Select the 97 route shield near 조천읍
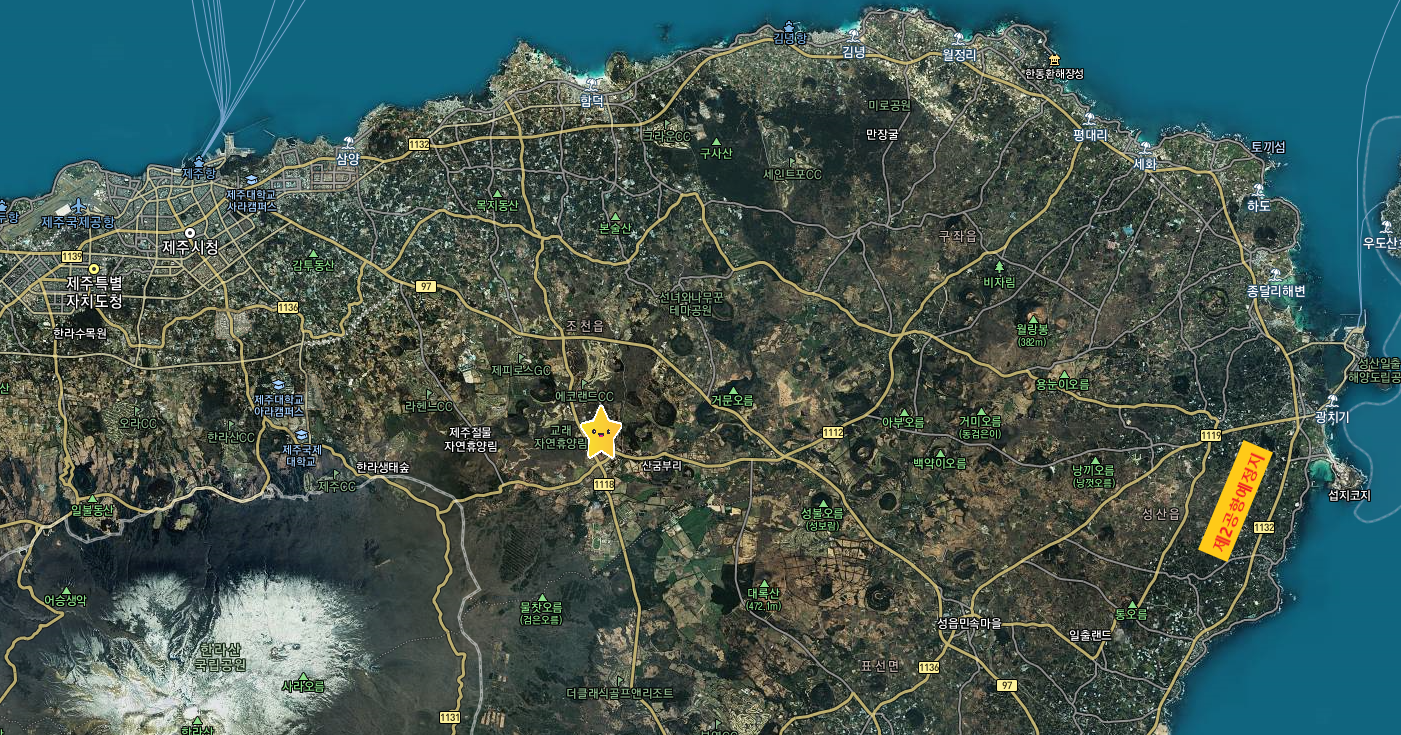This screenshot has height=735, width=1401. tap(426, 286)
